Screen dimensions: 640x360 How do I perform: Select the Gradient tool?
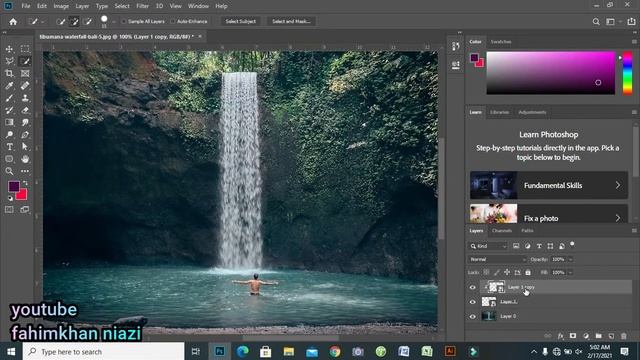9,122
